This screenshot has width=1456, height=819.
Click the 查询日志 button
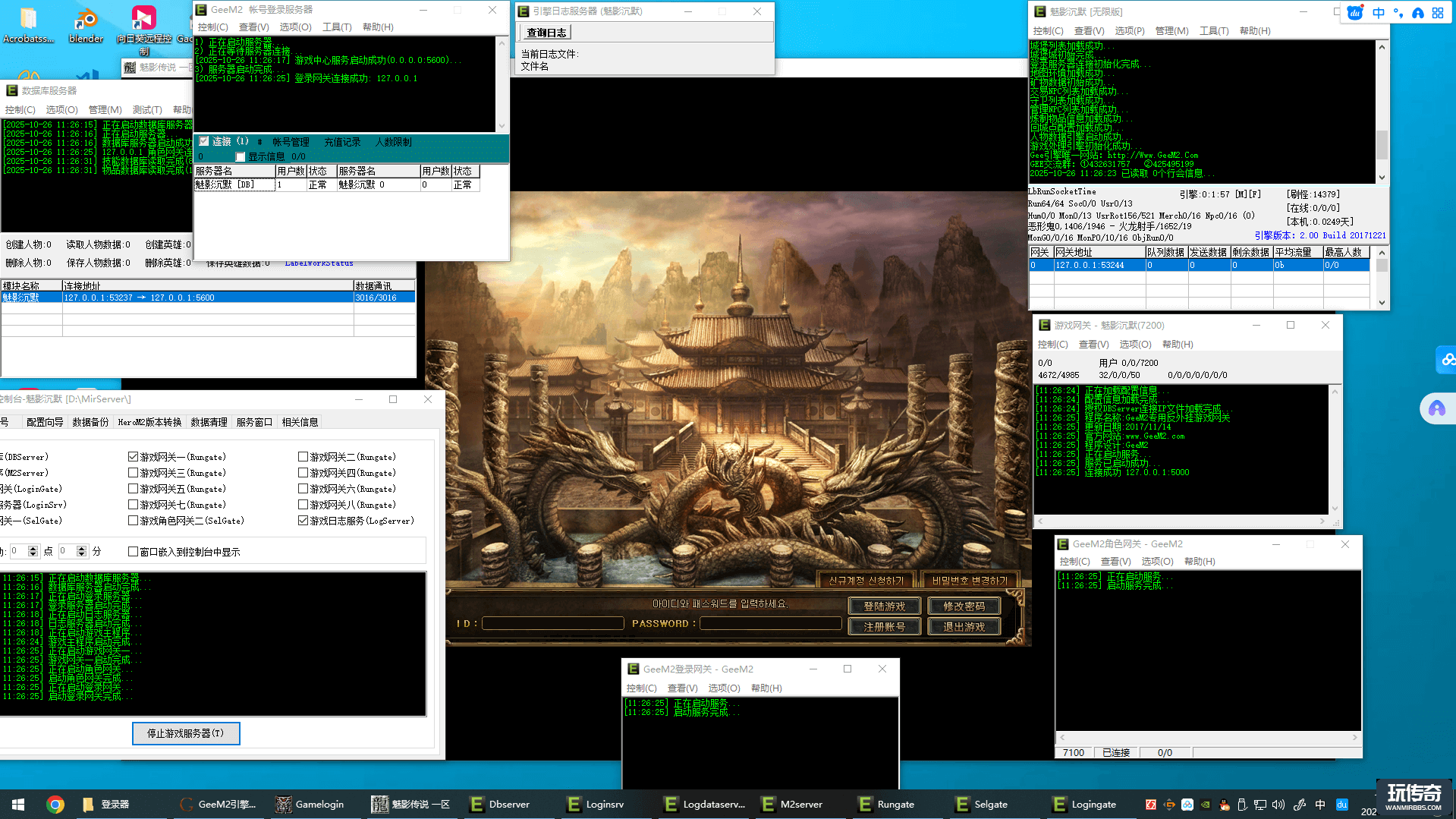[546, 33]
